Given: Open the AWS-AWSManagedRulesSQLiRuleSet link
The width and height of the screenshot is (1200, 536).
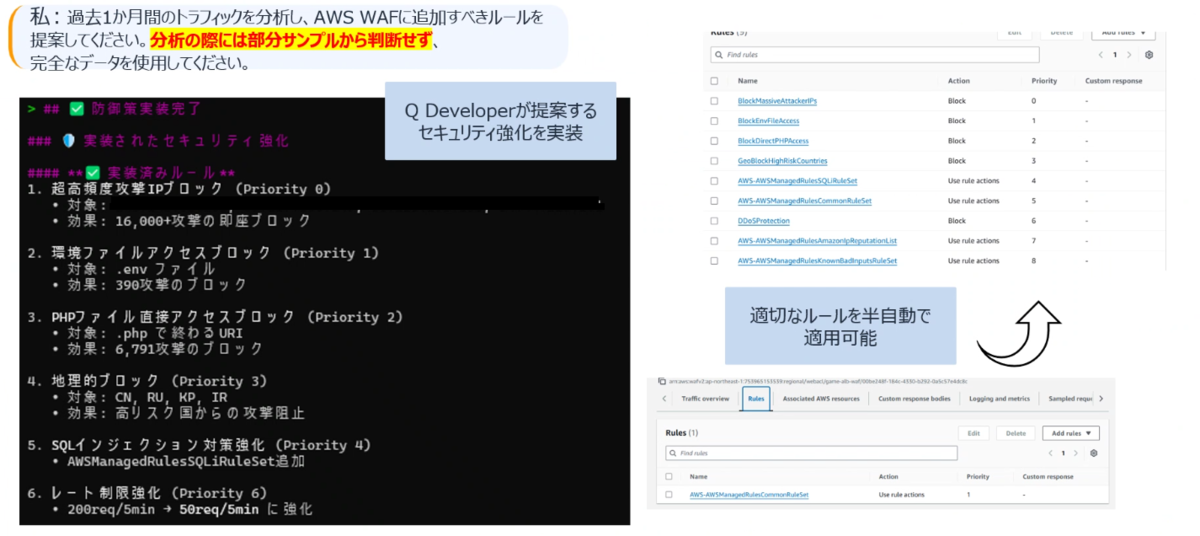Looking at the screenshot, I should (x=796, y=181).
